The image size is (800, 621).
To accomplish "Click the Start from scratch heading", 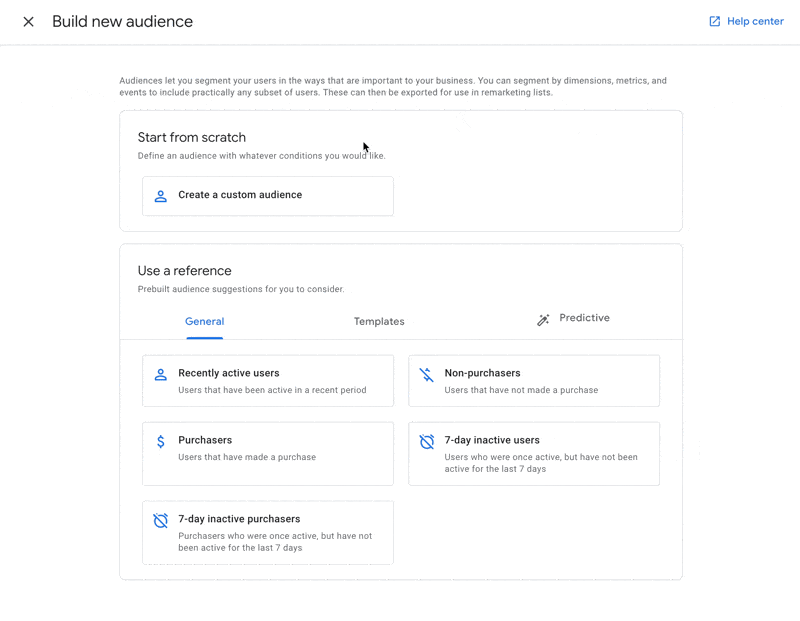I will click(x=192, y=137).
